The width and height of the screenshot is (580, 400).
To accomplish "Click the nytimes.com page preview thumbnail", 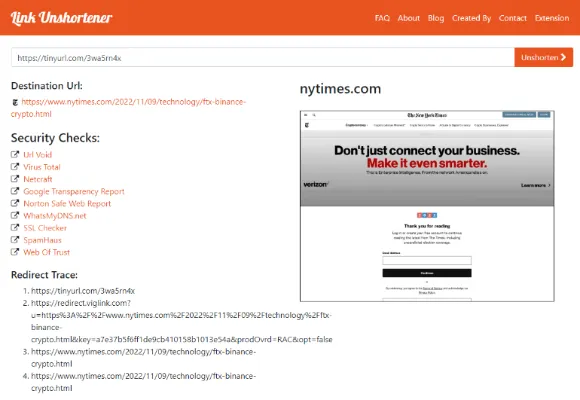I will [x=427, y=206].
